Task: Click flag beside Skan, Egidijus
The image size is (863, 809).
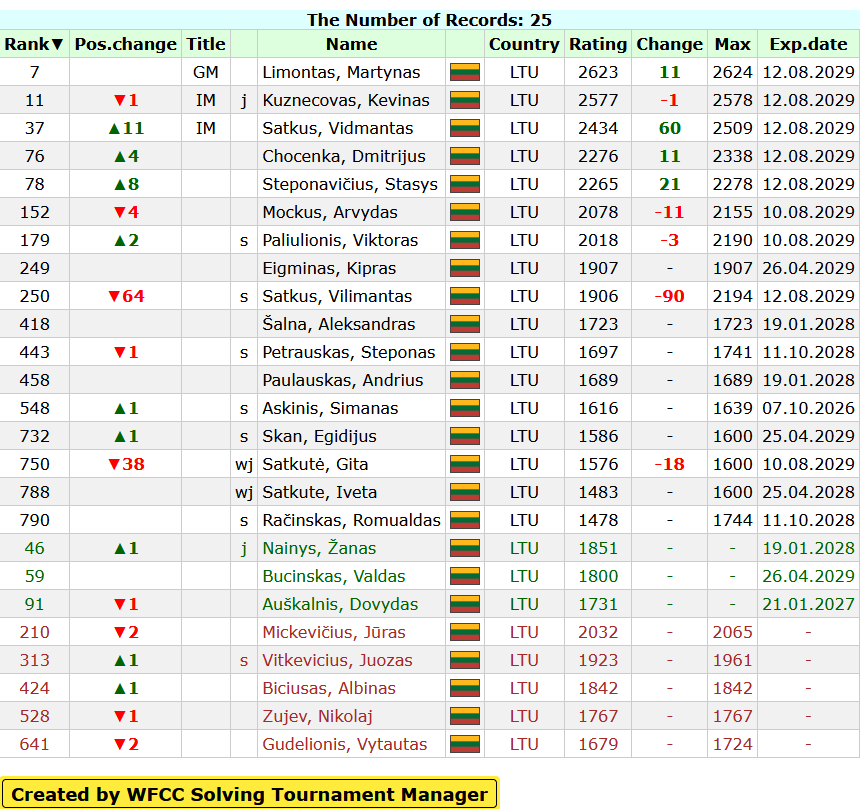Action: [465, 436]
